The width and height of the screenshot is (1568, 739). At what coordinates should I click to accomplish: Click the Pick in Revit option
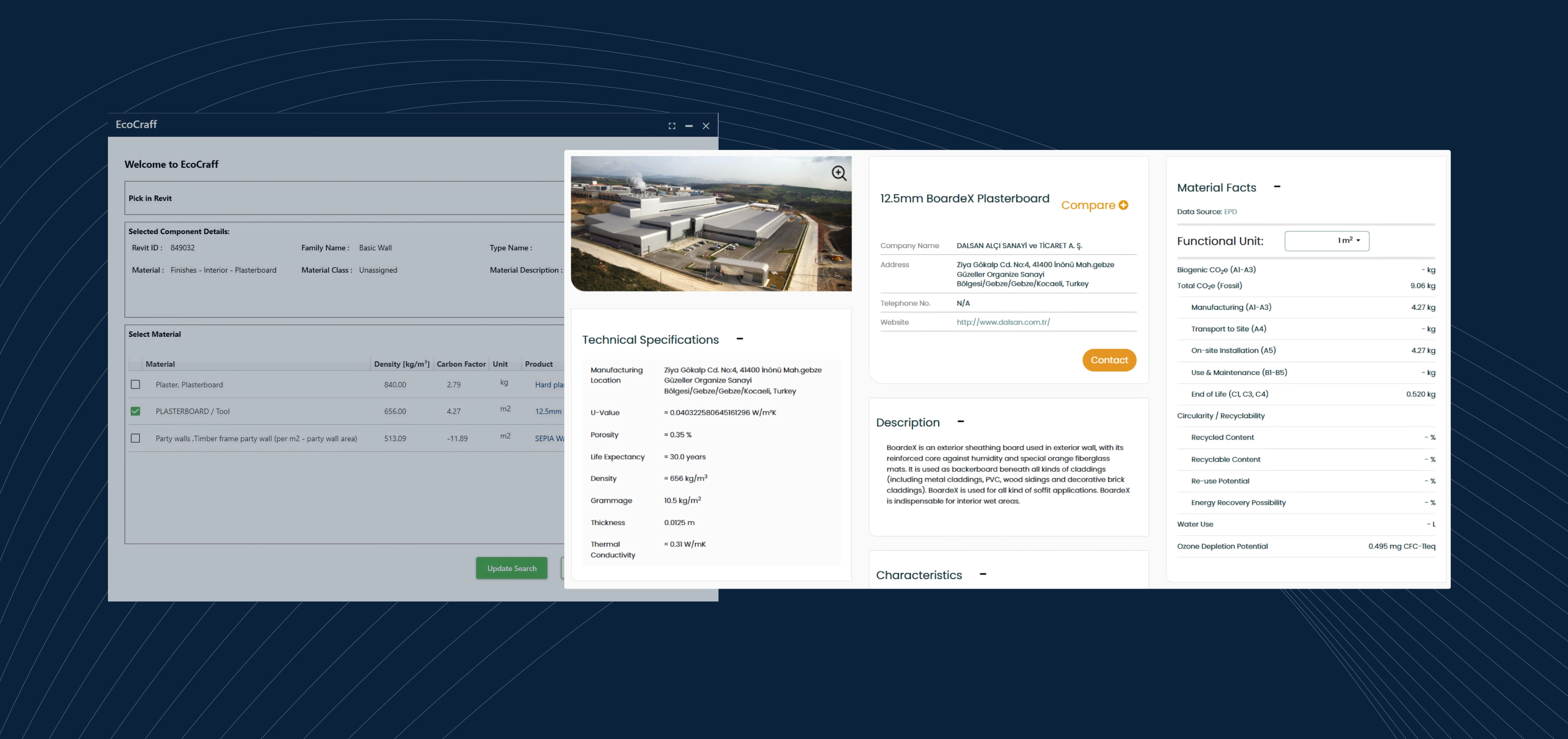pyautogui.click(x=150, y=198)
